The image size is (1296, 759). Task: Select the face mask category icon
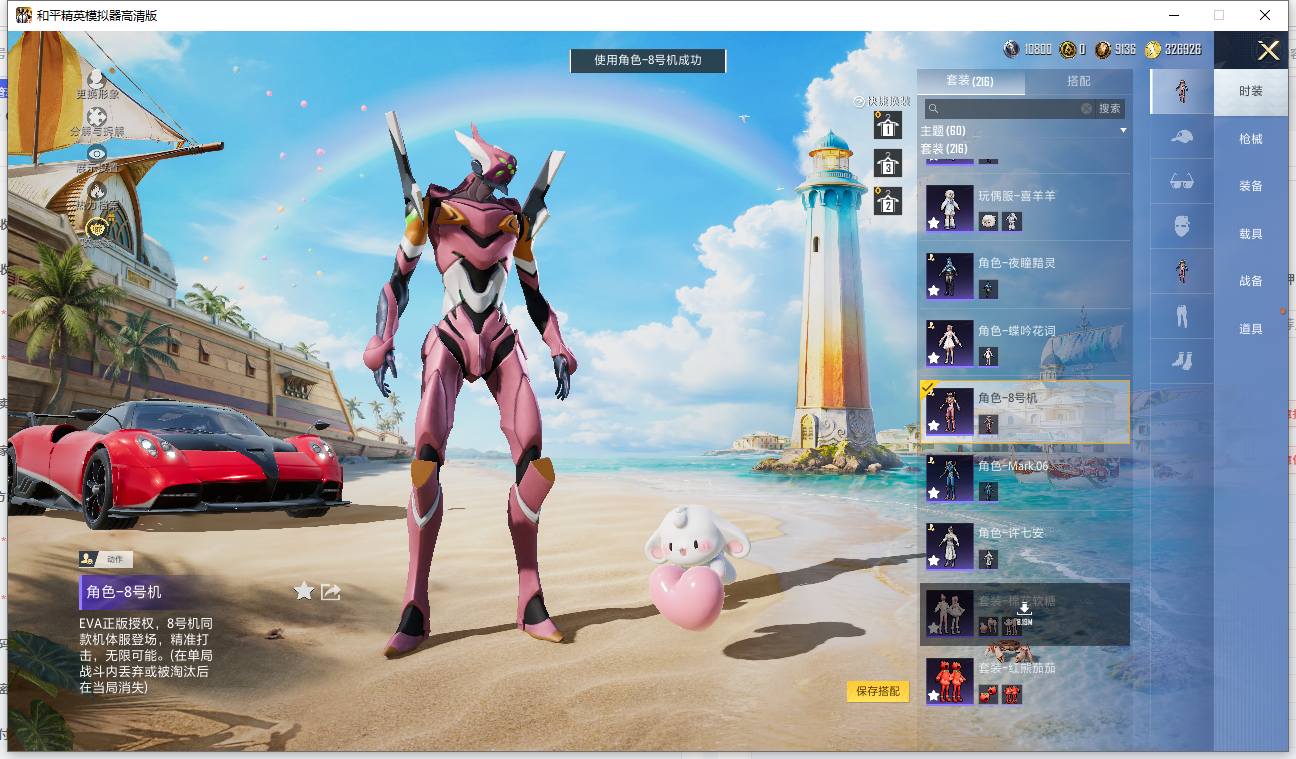pyautogui.click(x=1182, y=226)
